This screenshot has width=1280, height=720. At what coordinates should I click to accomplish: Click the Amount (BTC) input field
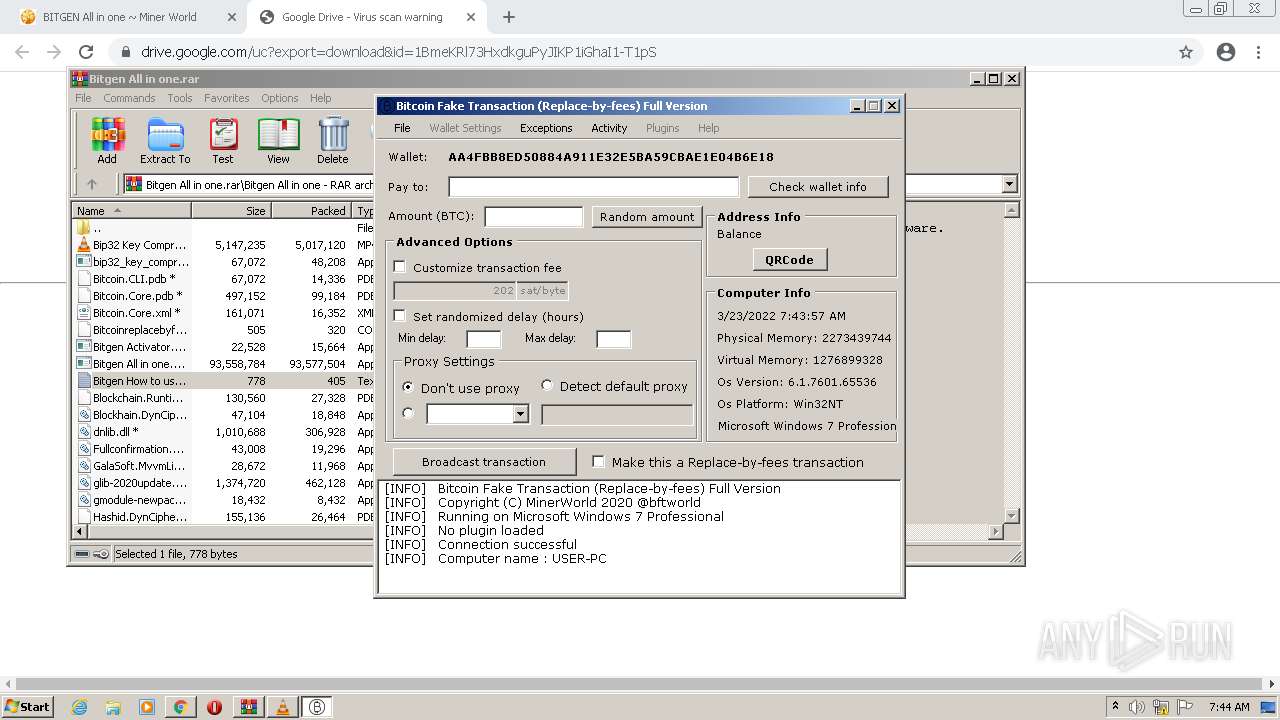pyautogui.click(x=533, y=217)
